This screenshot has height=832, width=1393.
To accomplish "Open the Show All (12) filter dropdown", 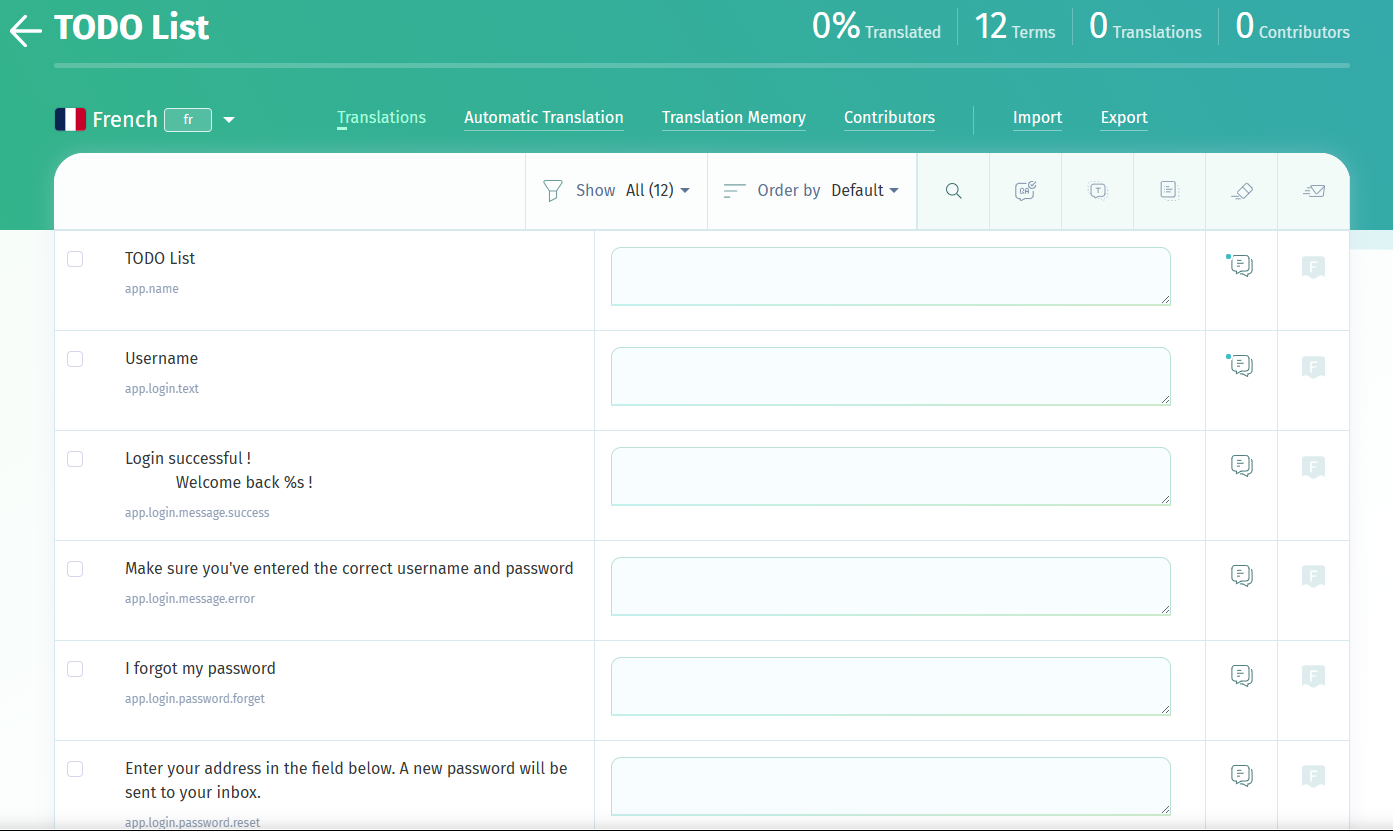I will (657, 191).
